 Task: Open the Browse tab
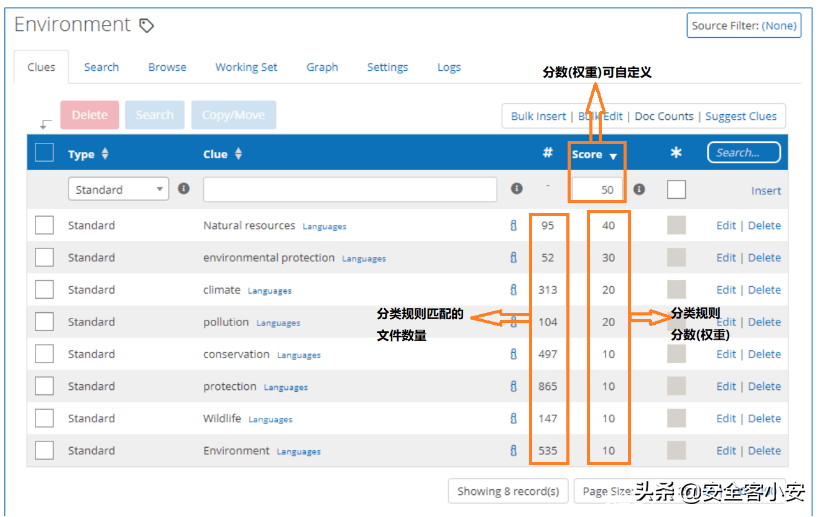[167, 67]
